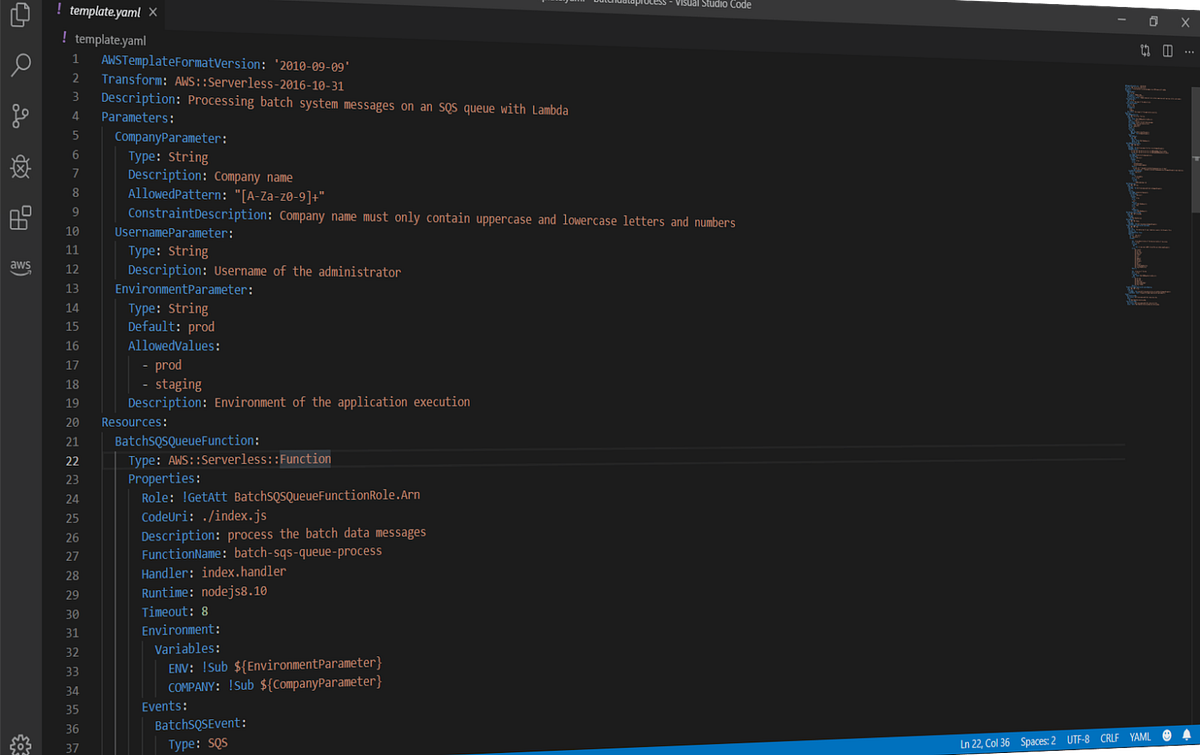The image size is (1200, 755).
Task: Switch line endings by clicking CRLF
Action: coord(1110,738)
